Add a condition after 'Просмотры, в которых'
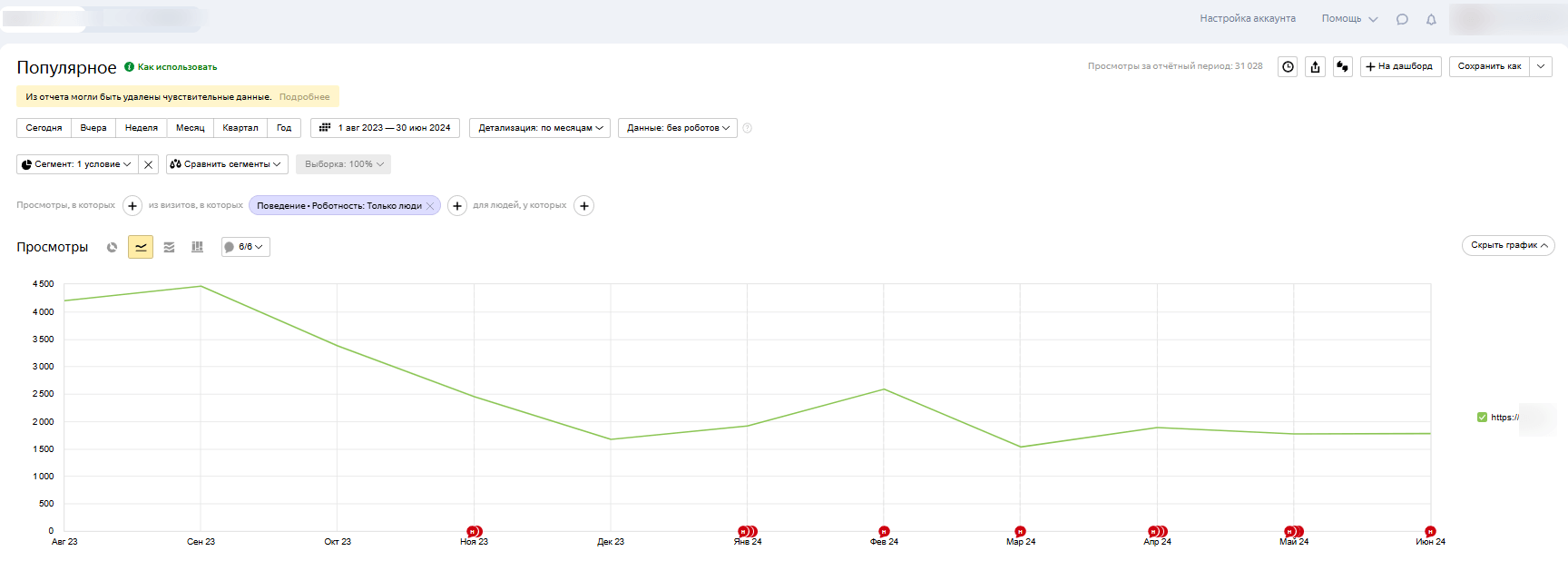The height and width of the screenshot is (561, 1568). point(132,206)
